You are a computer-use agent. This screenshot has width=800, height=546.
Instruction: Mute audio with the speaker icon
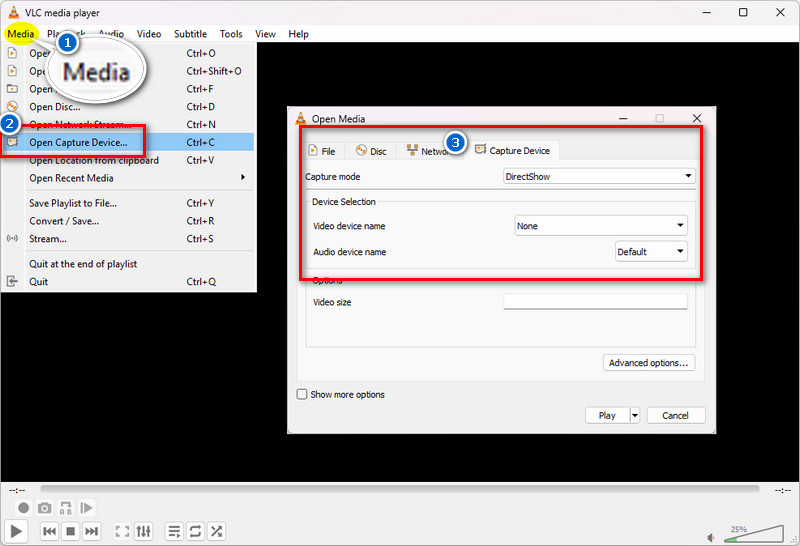(712, 537)
